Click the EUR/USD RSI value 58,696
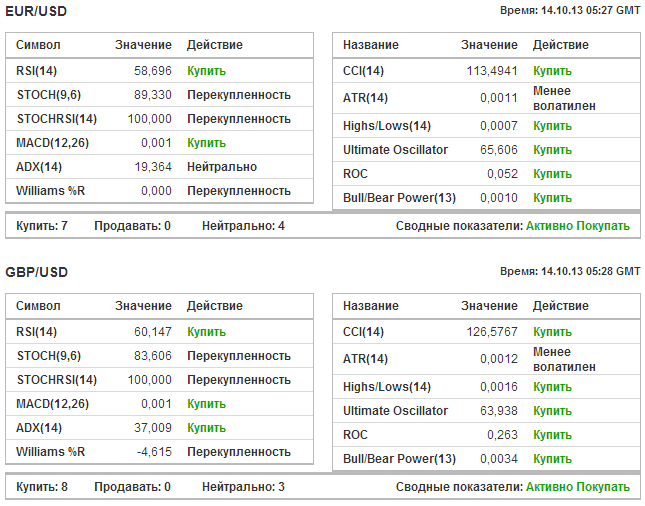Screen dimensions: 645x506 coord(152,71)
